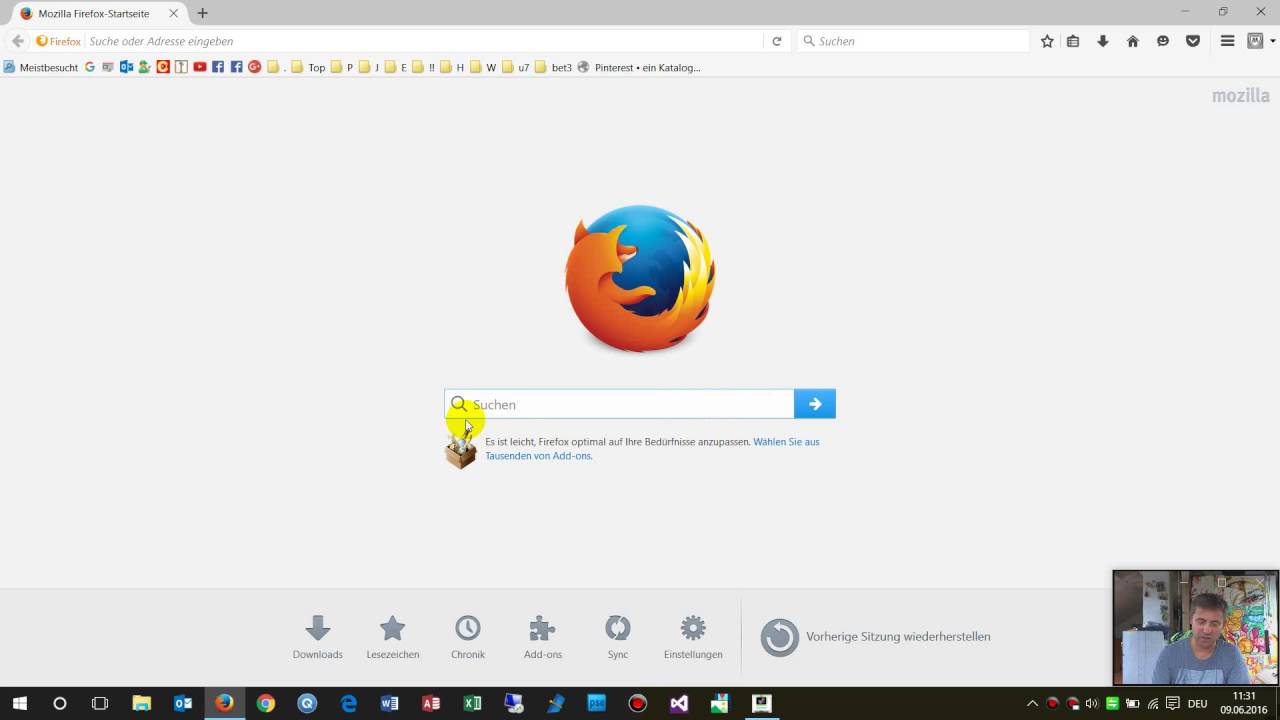Open network Wi-Fi icon in tray

[1153, 703]
